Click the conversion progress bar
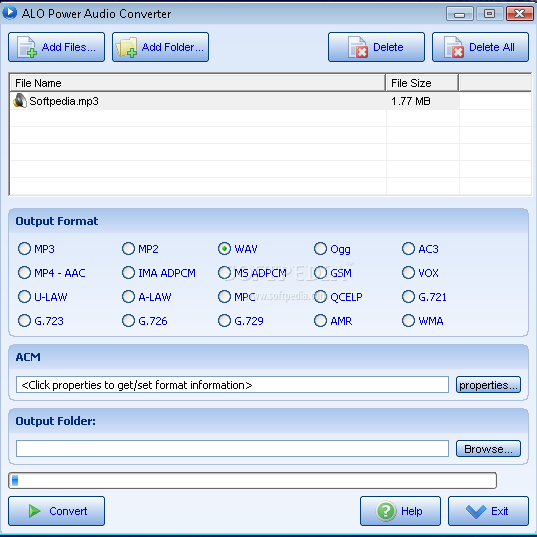The height and width of the screenshot is (537, 537). click(252, 480)
